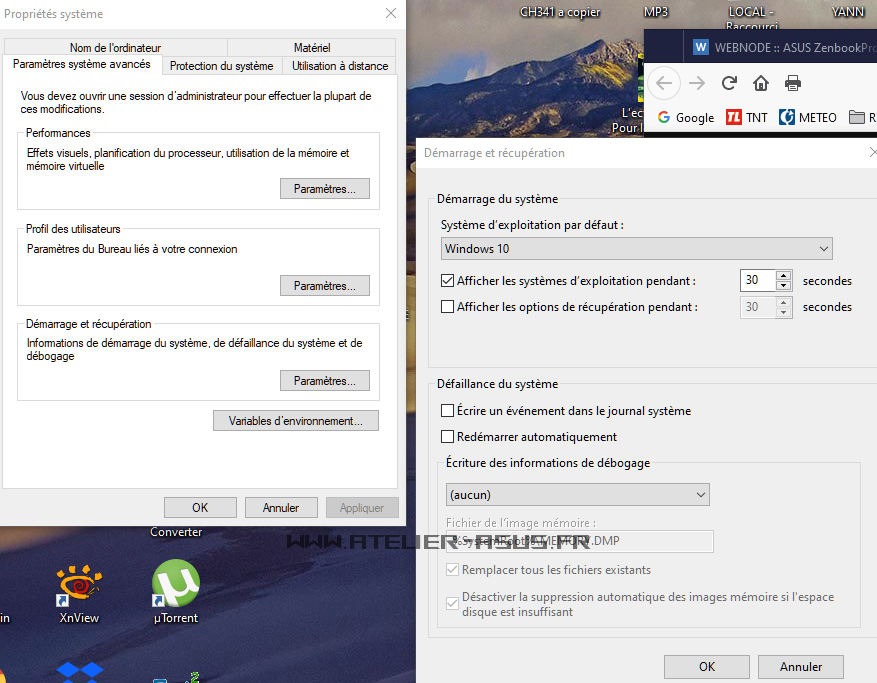This screenshot has width=877, height=683.
Task: Click the print icon in browser toolbar
Action: click(x=793, y=83)
